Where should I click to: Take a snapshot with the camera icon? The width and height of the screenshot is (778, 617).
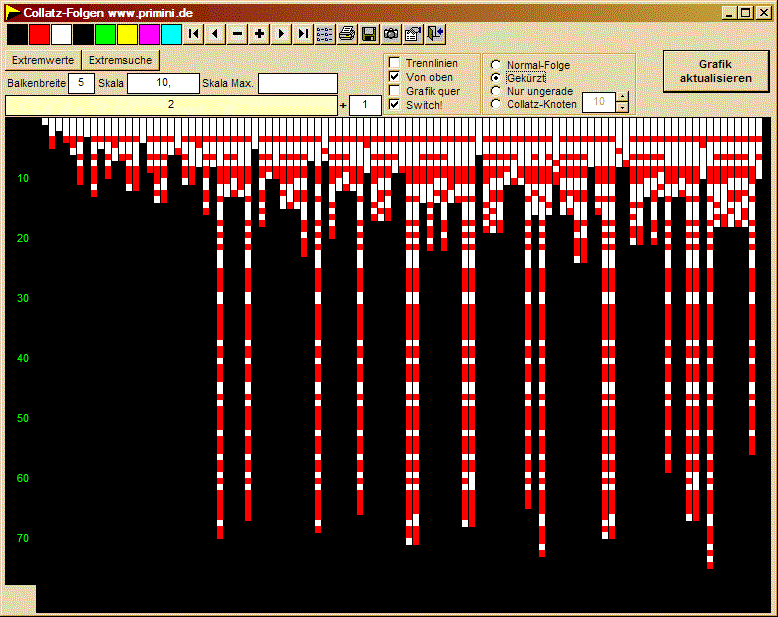coord(391,34)
